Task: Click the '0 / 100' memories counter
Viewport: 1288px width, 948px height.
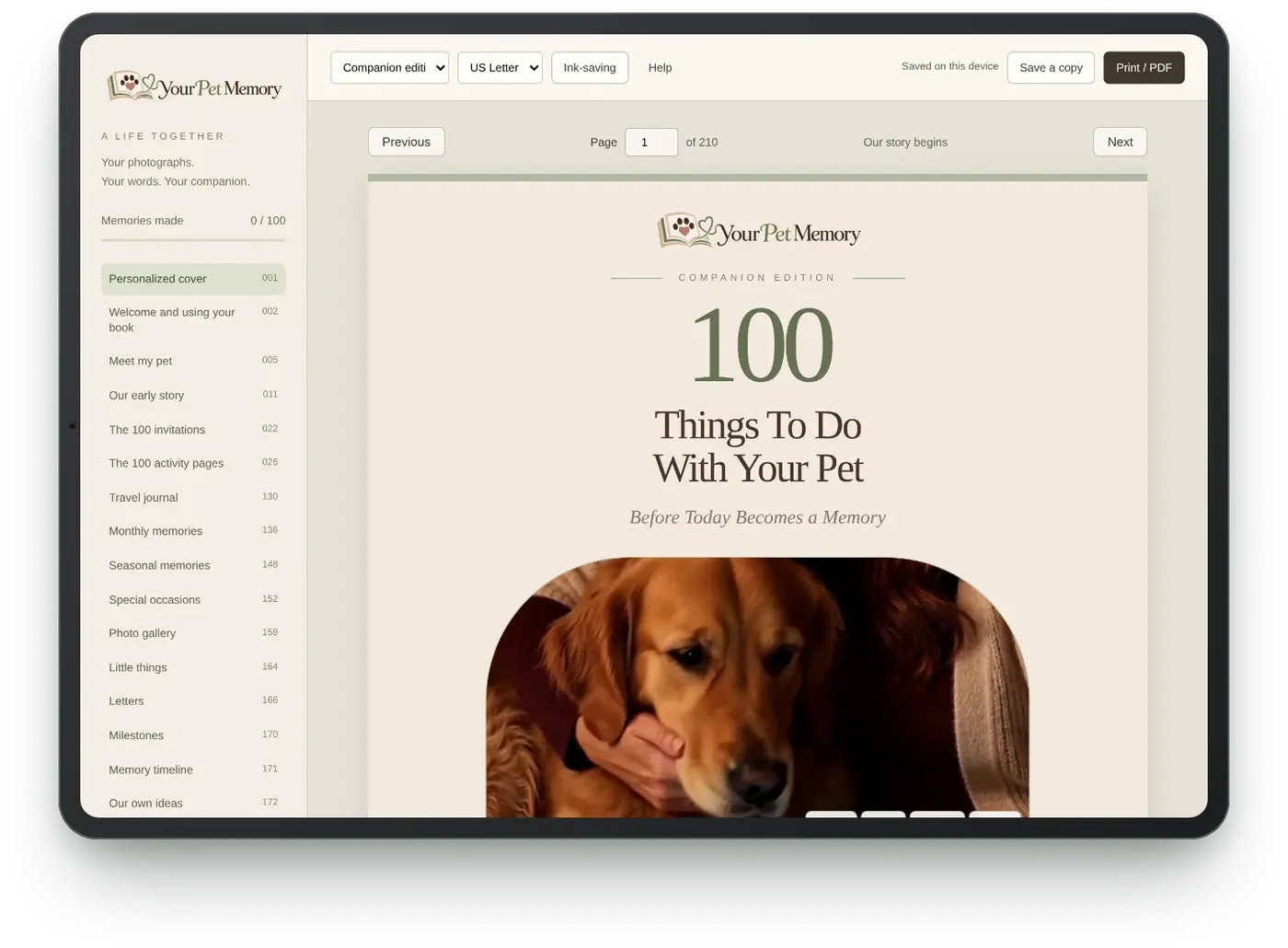Action: click(x=268, y=221)
